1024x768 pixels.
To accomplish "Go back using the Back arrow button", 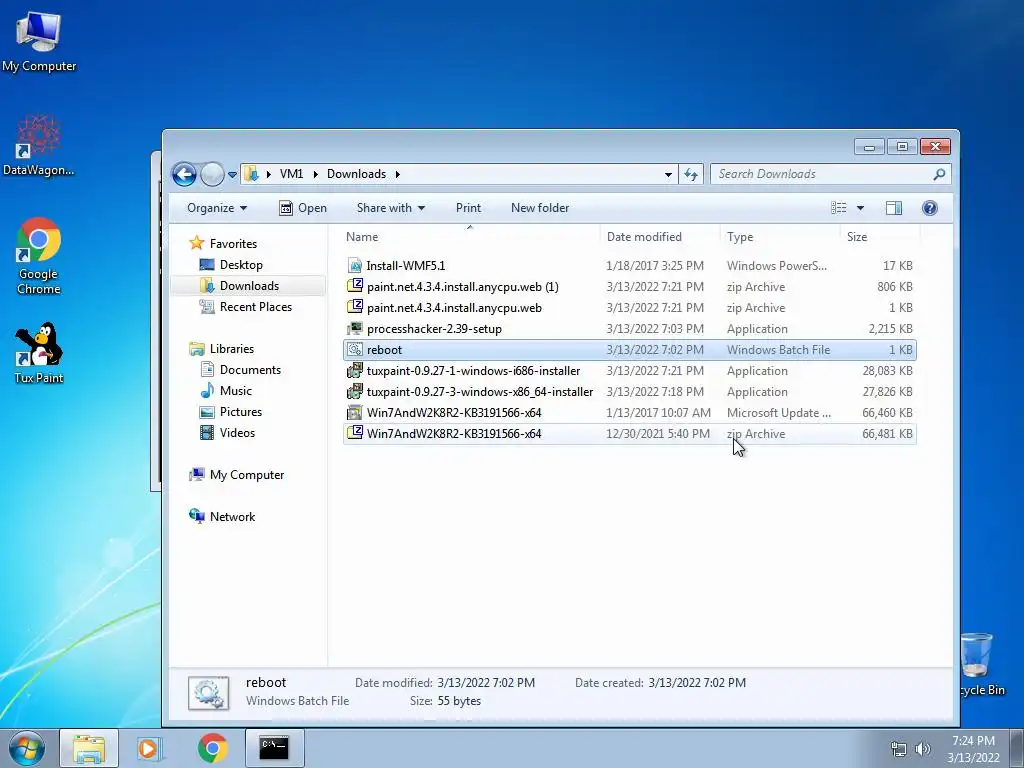I will pyautogui.click(x=184, y=174).
